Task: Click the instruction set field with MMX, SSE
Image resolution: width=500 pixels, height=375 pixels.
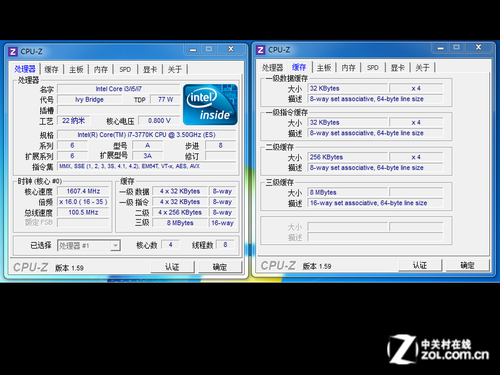Action: tap(147, 166)
